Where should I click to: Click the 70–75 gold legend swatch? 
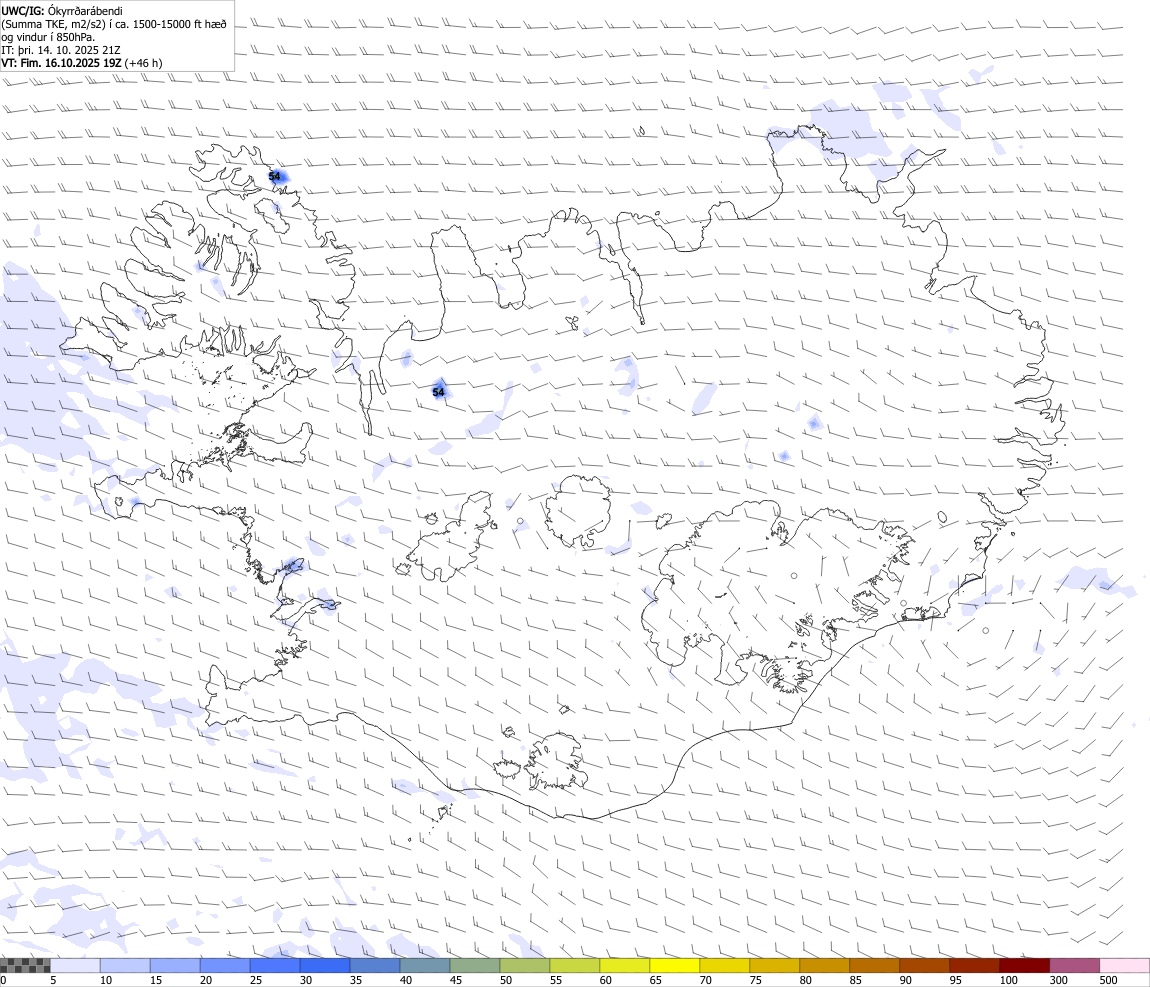(725, 965)
